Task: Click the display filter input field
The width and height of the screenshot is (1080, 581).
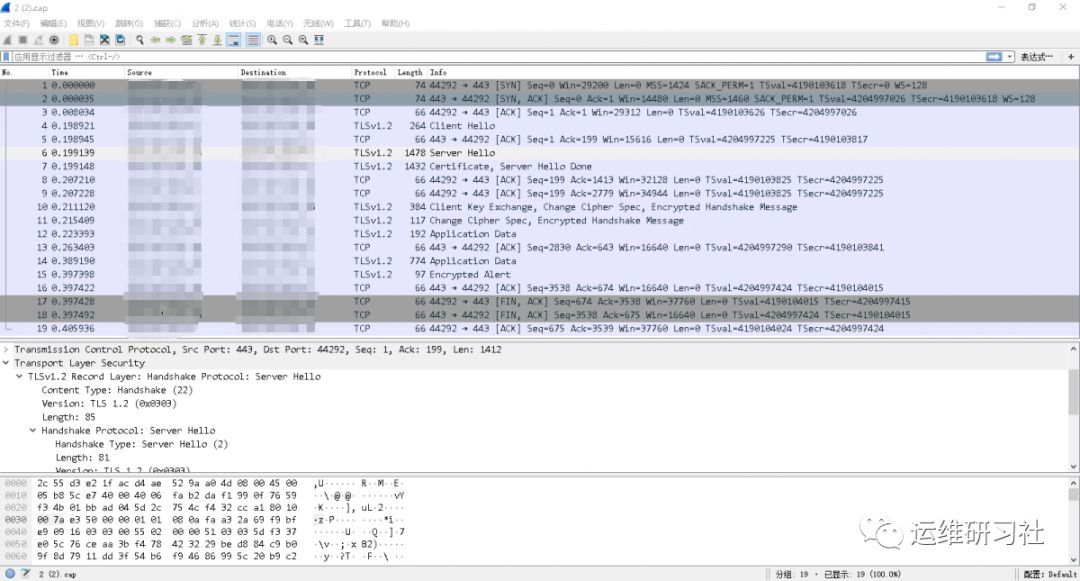Action: (x=497, y=56)
